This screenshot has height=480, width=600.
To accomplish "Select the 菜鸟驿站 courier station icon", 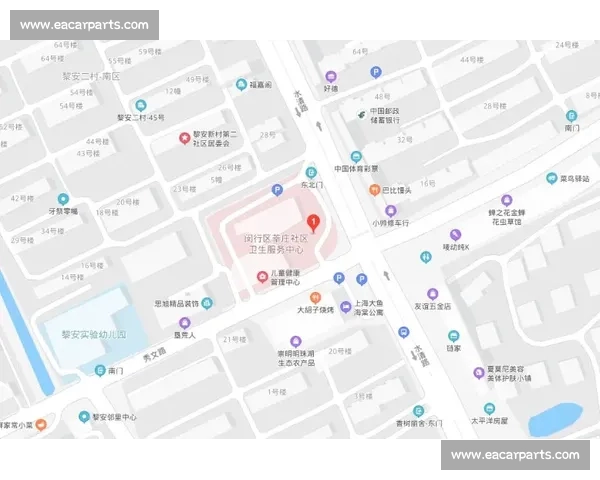I will tap(551, 178).
